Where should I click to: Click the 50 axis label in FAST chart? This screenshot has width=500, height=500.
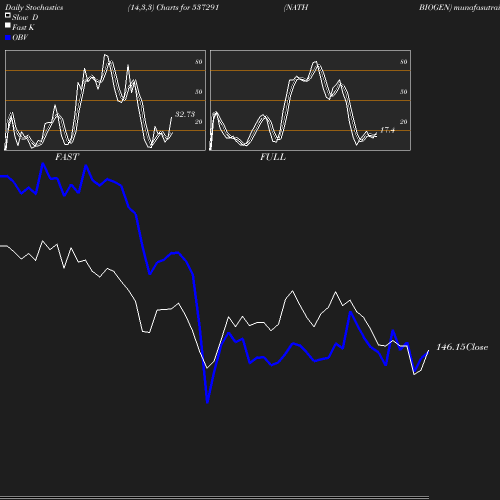(x=199, y=92)
